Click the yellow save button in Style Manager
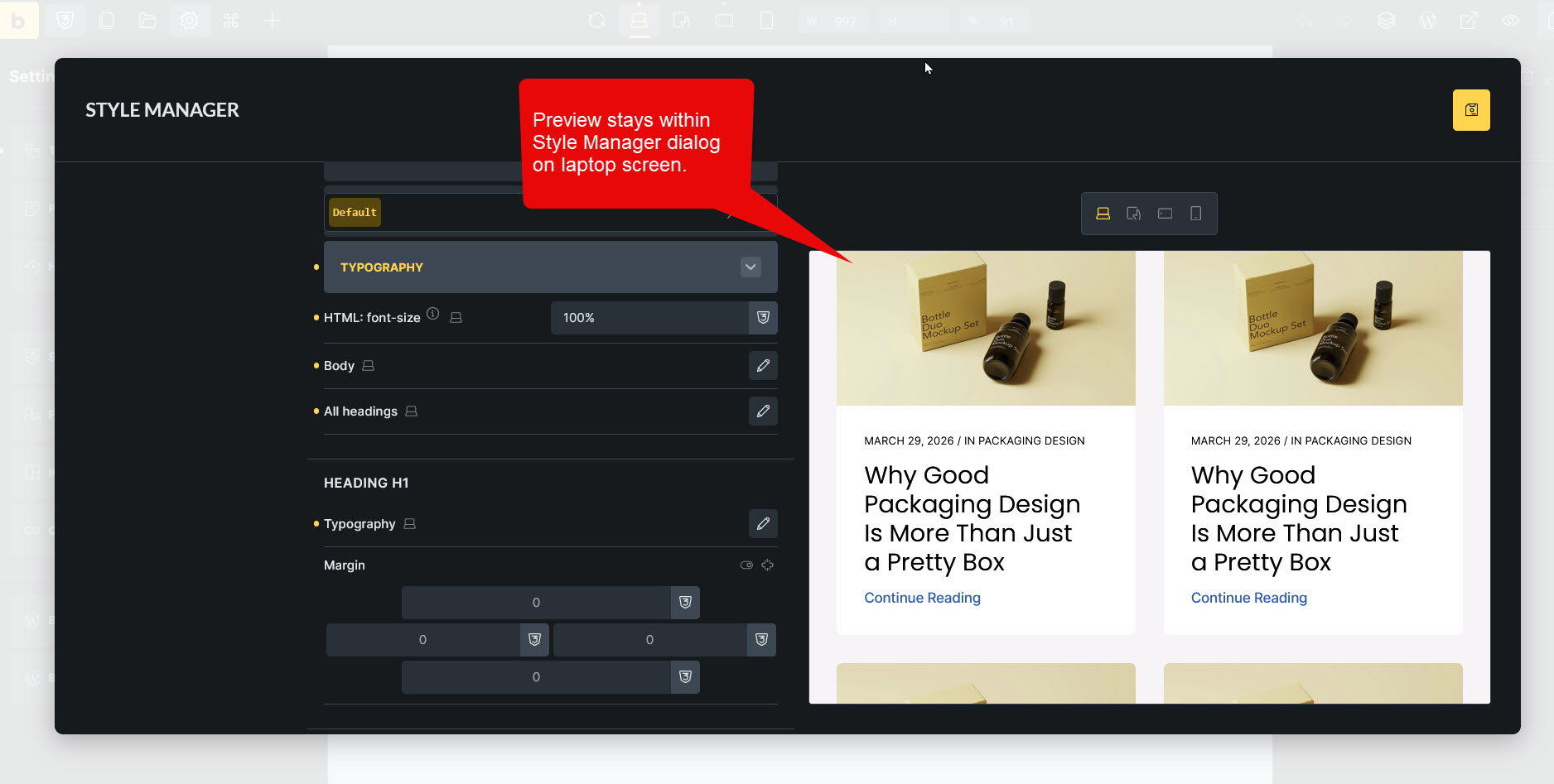Screen dimensions: 1554x784 pos(1470,110)
